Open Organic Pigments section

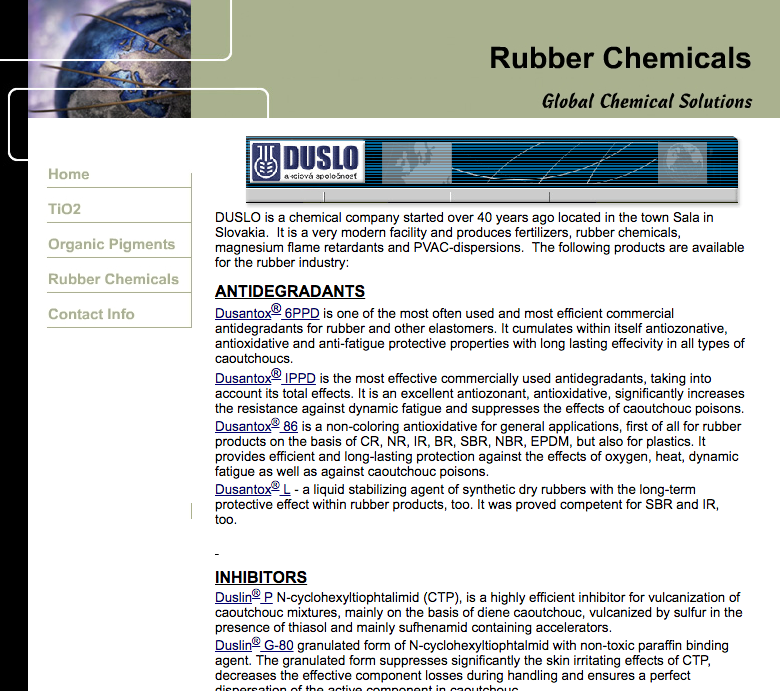(111, 244)
